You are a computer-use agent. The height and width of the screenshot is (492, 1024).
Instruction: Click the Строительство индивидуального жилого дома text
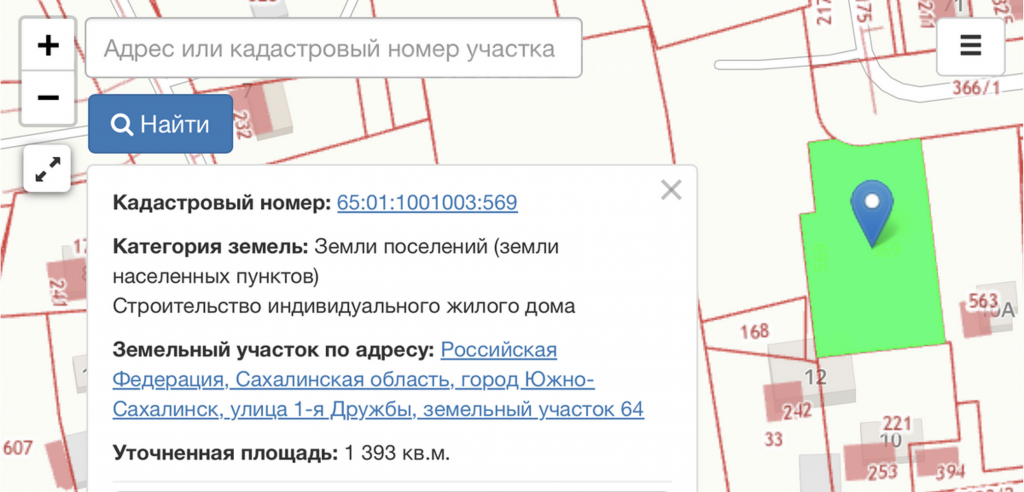(344, 306)
